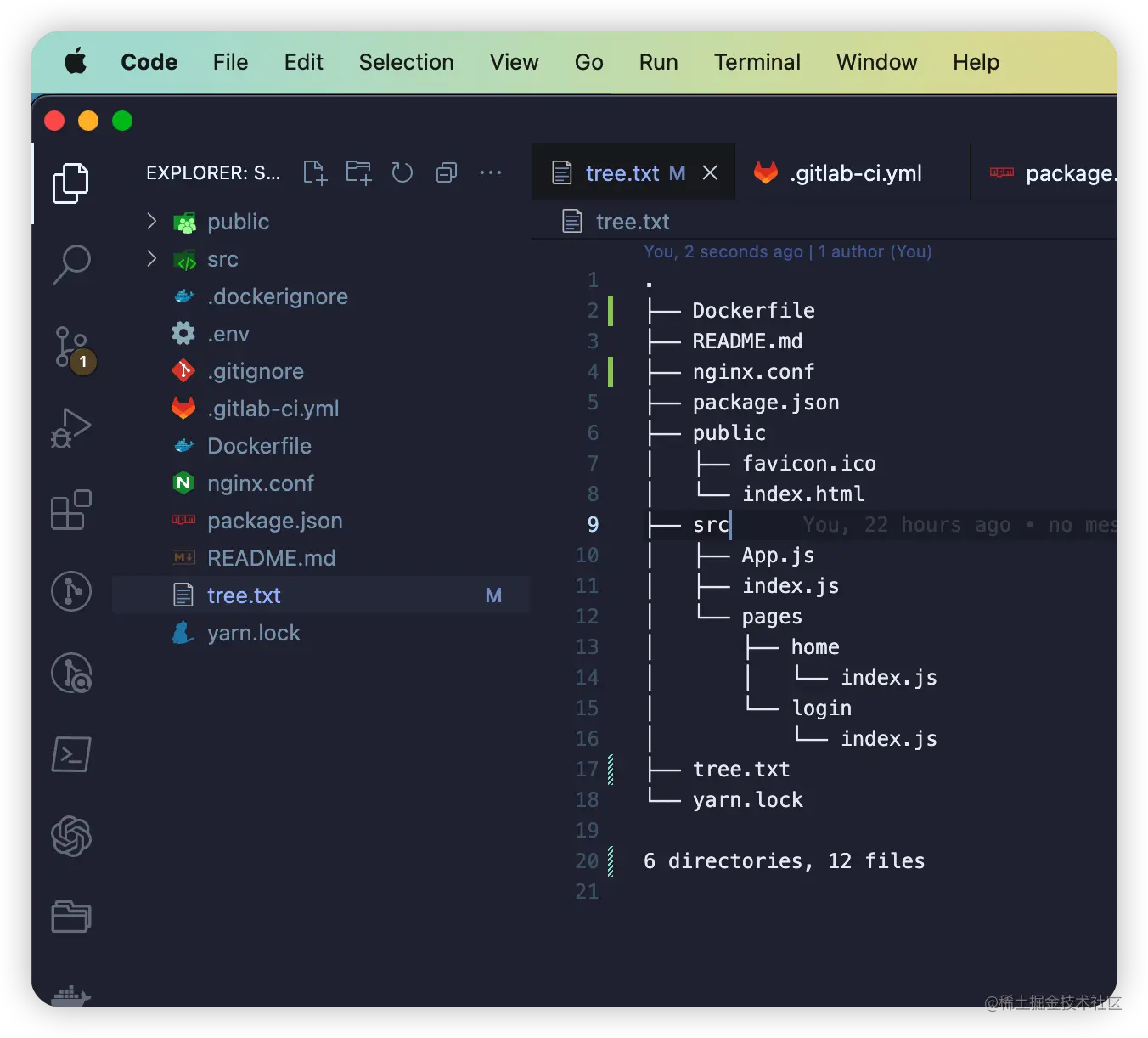Click the 'App.js' line in editor
Viewport: 1148px width, 1038px height.
point(778,555)
